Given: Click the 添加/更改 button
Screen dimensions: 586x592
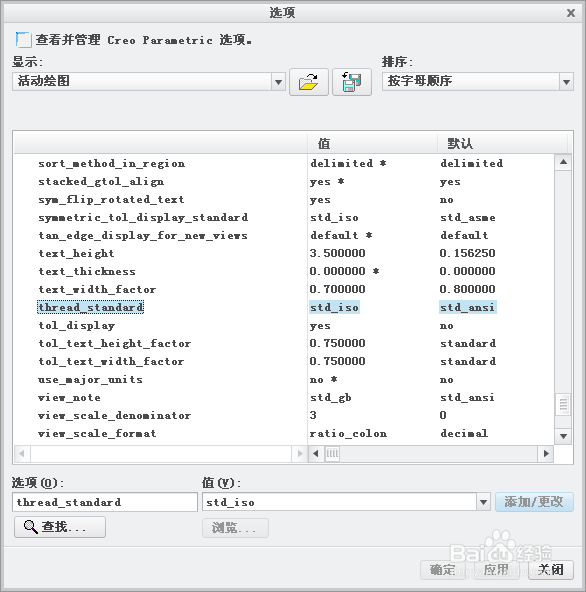Looking at the screenshot, I should tap(534, 502).
